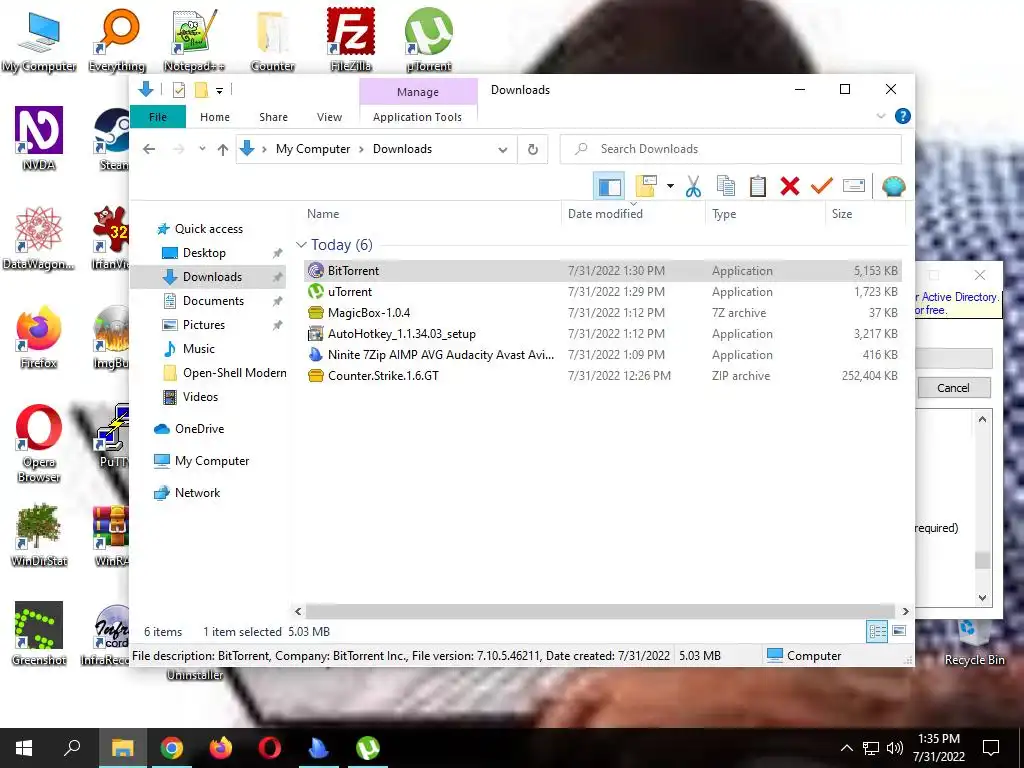Image resolution: width=1024 pixels, height=768 pixels.
Task: Open the Windows Start menu
Action: (x=24, y=748)
